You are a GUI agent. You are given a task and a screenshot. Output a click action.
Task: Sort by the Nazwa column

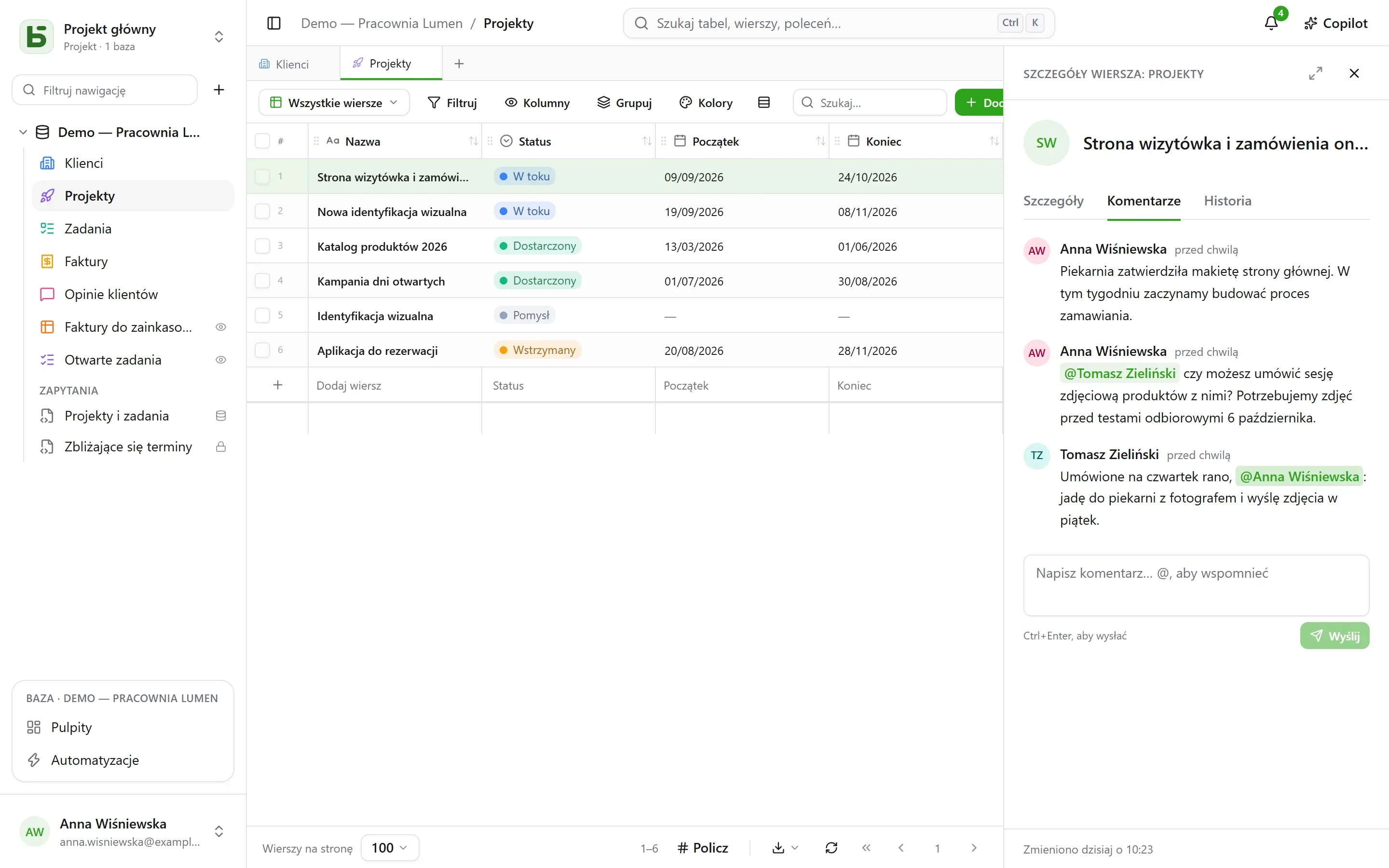pos(473,141)
